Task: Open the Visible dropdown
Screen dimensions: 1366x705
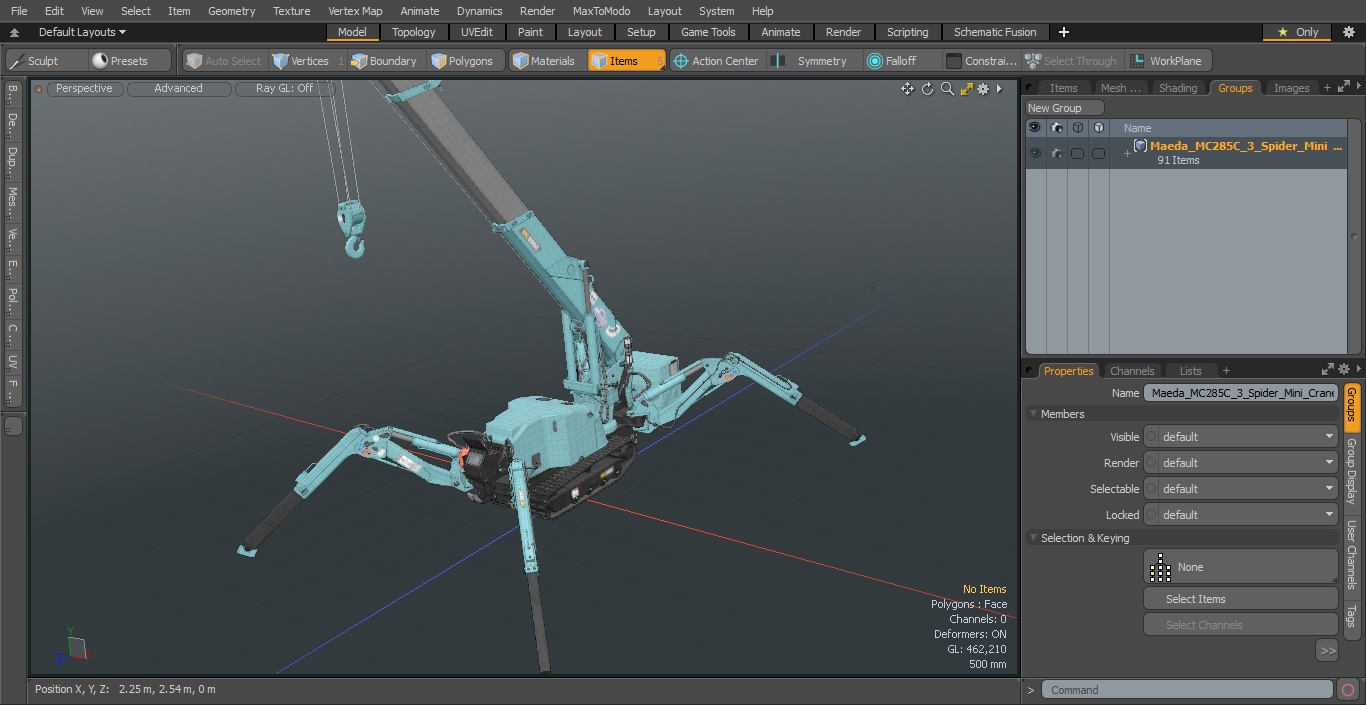Action: click(x=1241, y=437)
